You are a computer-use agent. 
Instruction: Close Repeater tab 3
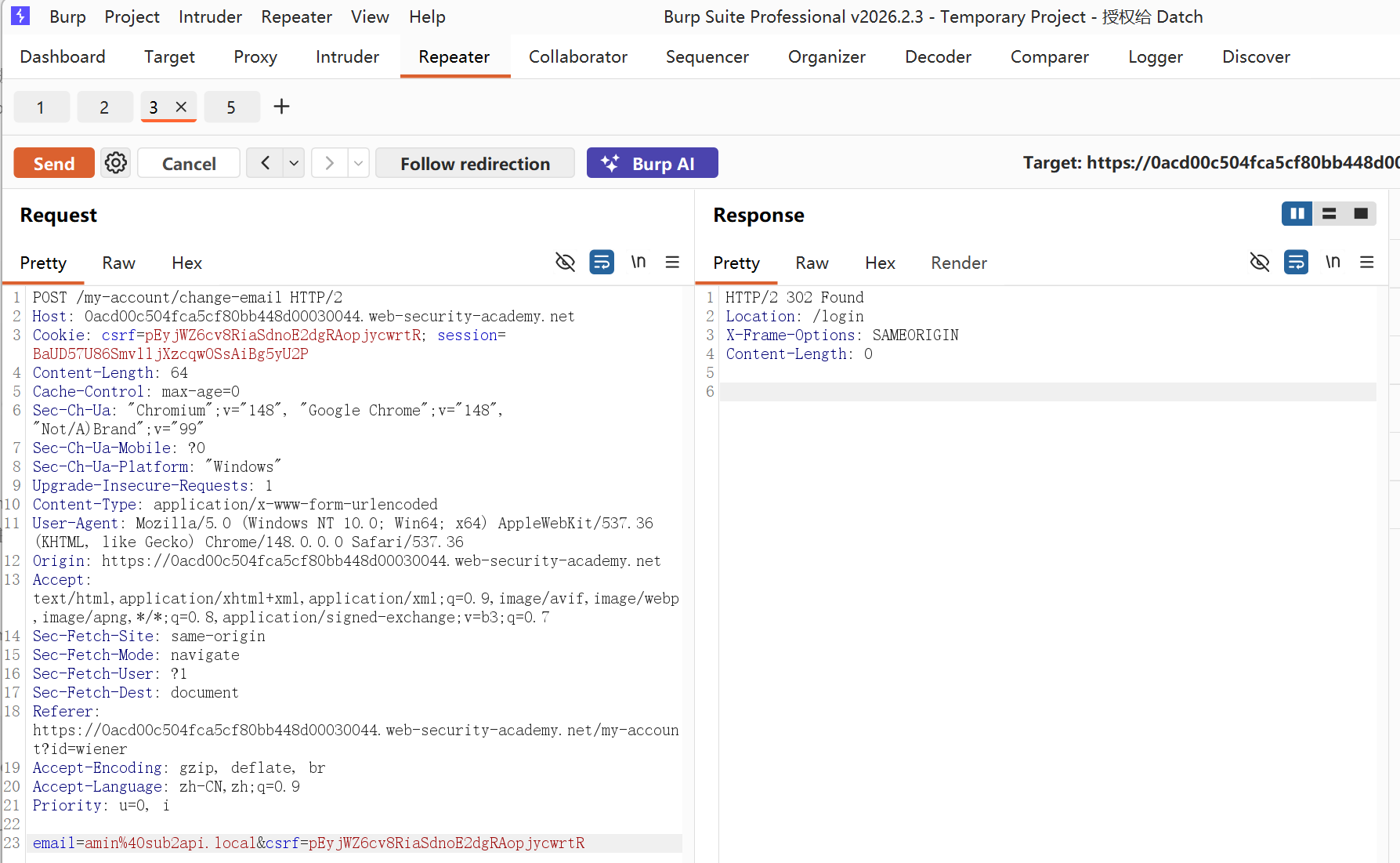pos(181,107)
